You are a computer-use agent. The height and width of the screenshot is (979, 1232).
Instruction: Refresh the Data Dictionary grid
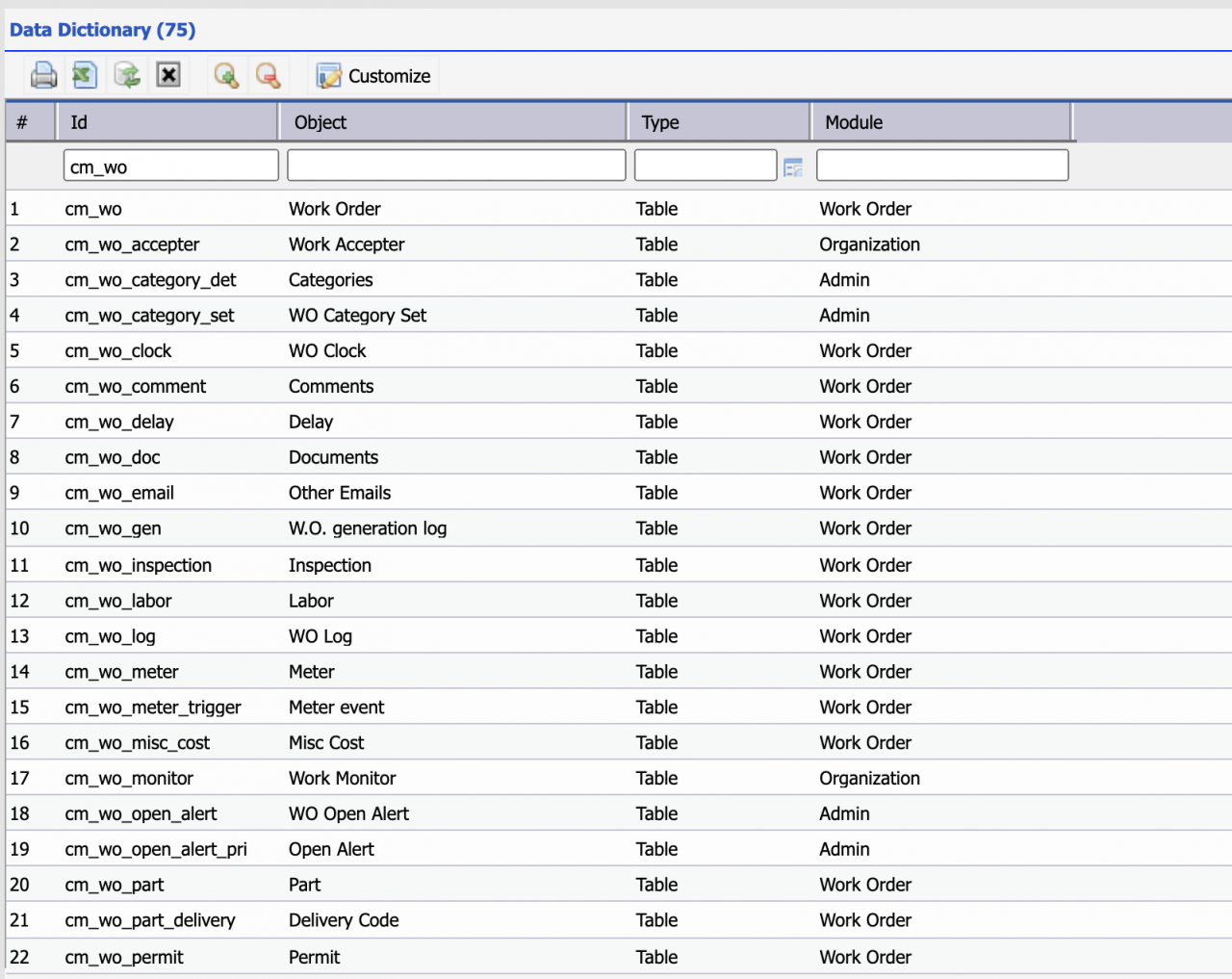coord(126,74)
